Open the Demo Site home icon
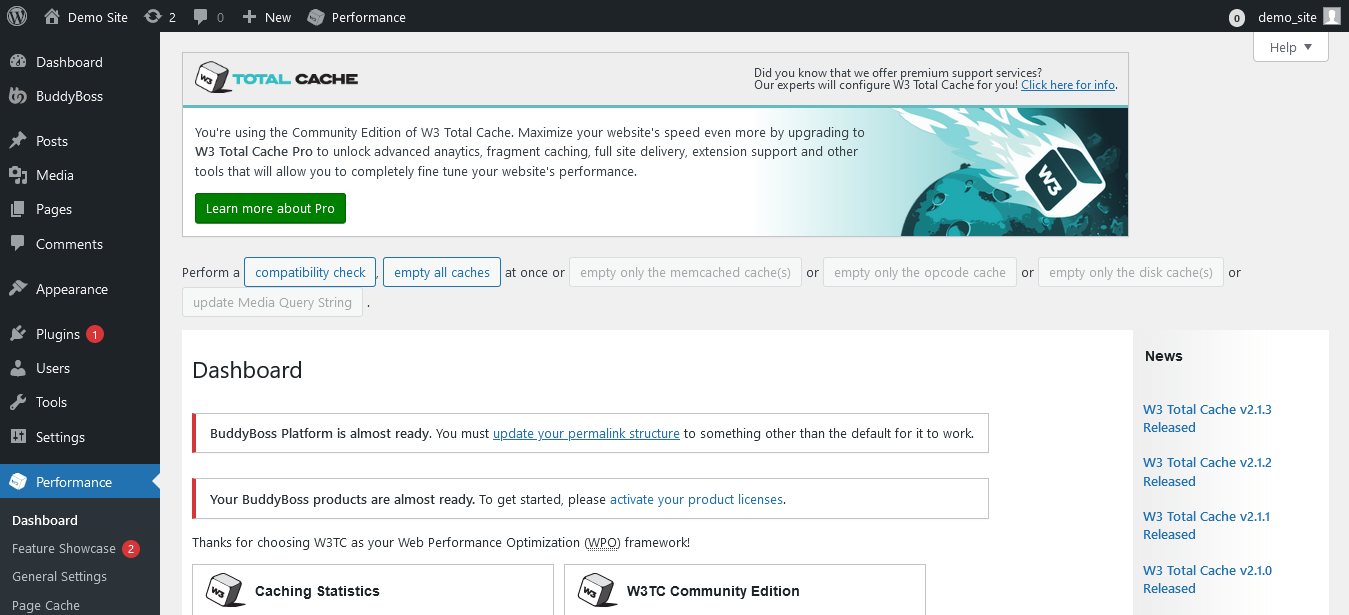The width and height of the screenshot is (1349, 615). (x=51, y=16)
